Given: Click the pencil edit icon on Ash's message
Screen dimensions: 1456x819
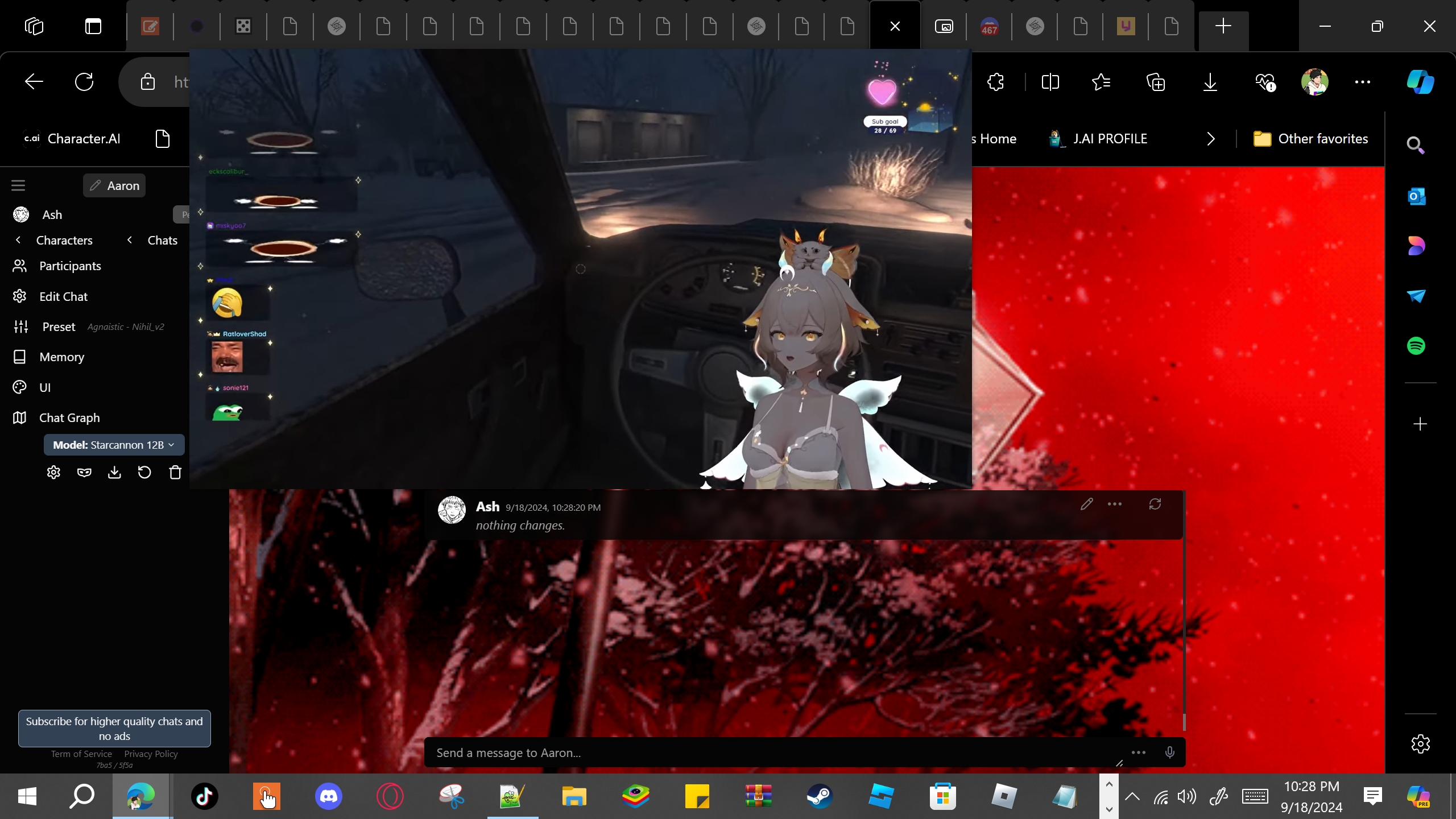Looking at the screenshot, I should pyautogui.click(x=1086, y=504).
